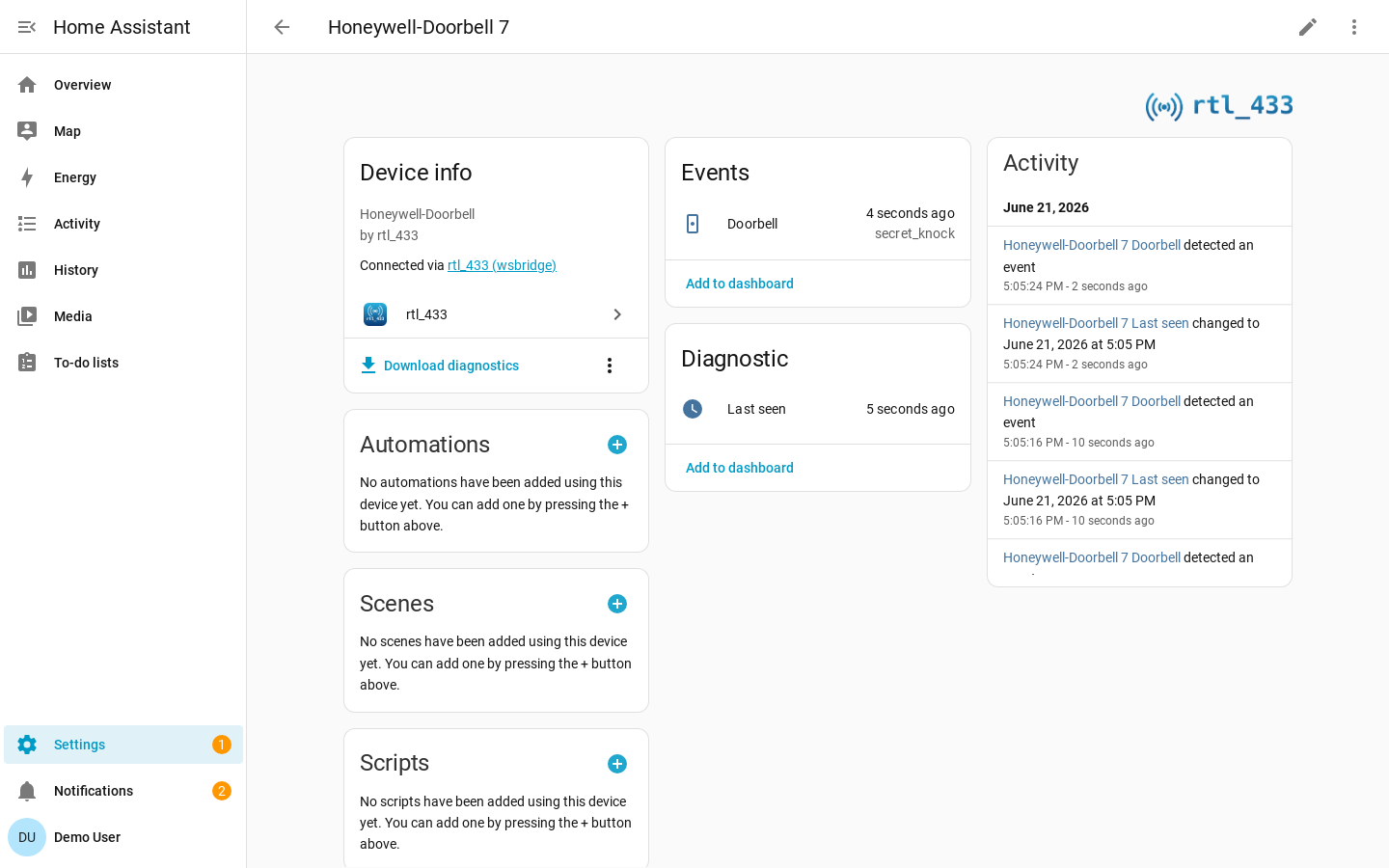1389x868 pixels.
Task: Add a new automation with plus
Action: pos(617,445)
